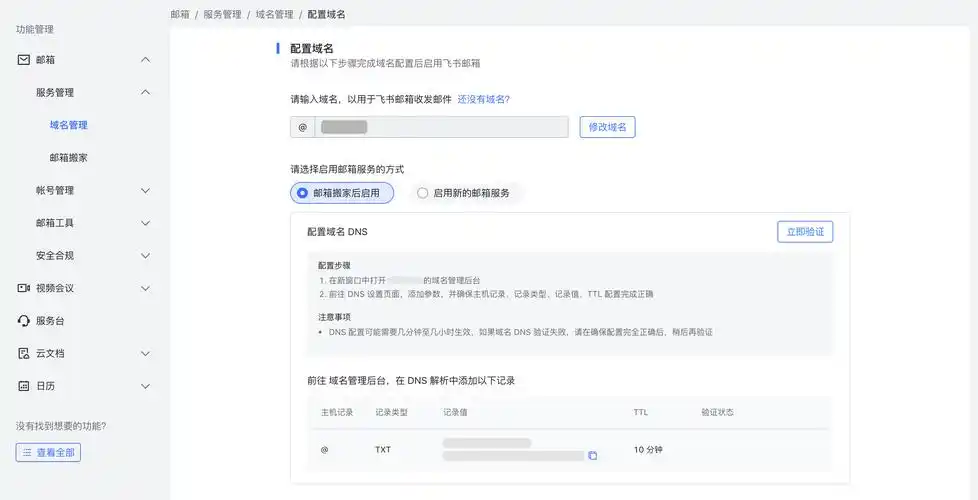Open 域名管理 in sidebar

[69, 125]
